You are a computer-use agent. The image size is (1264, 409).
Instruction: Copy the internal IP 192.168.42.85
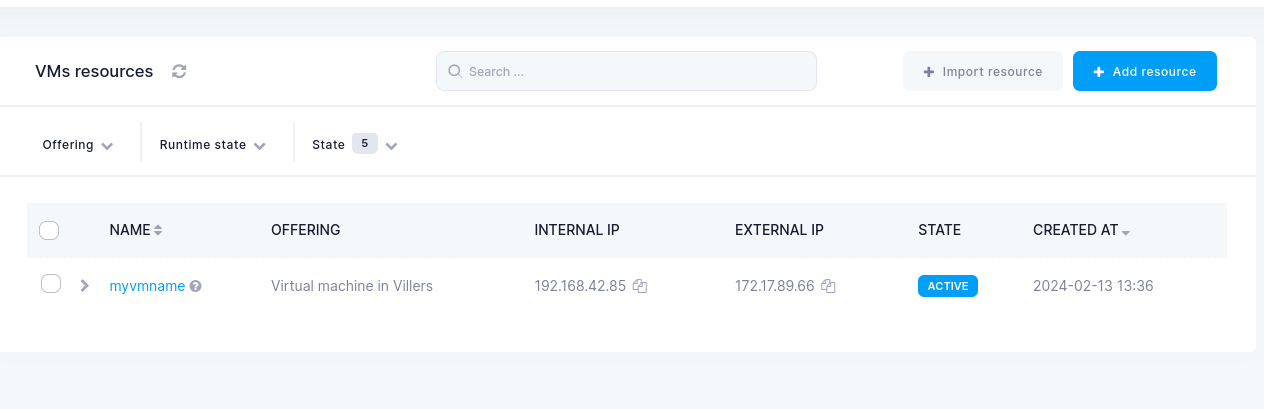click(x=640, y=286)
